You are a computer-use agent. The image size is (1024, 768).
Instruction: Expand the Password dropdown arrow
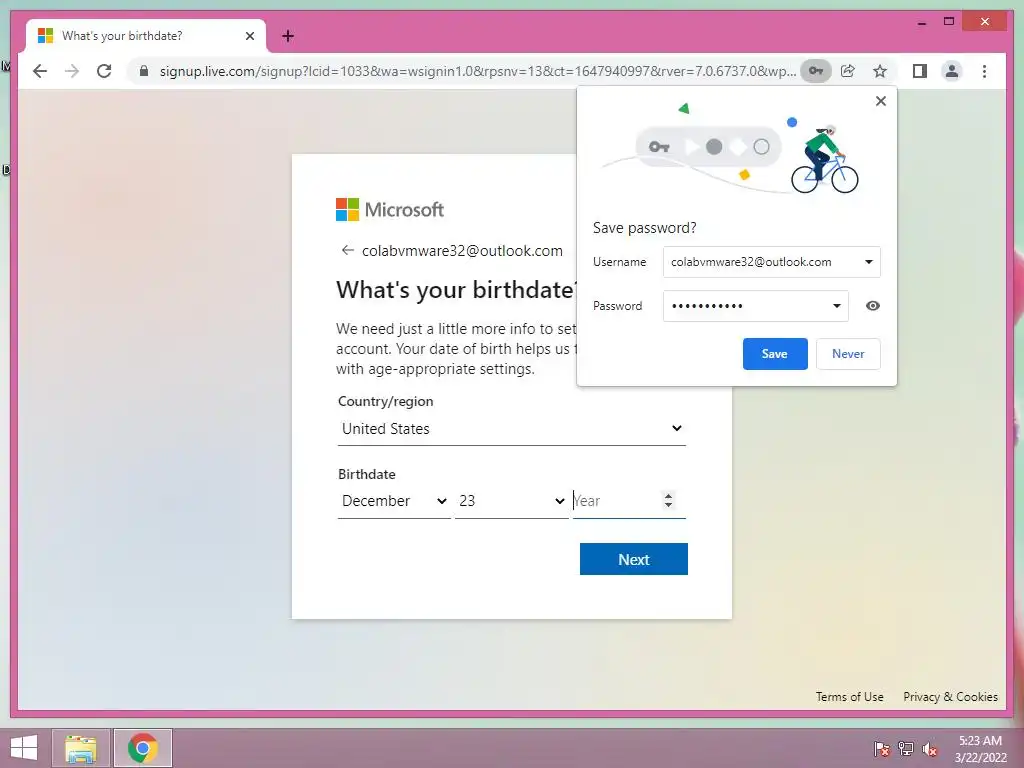(x=837, y=306)
